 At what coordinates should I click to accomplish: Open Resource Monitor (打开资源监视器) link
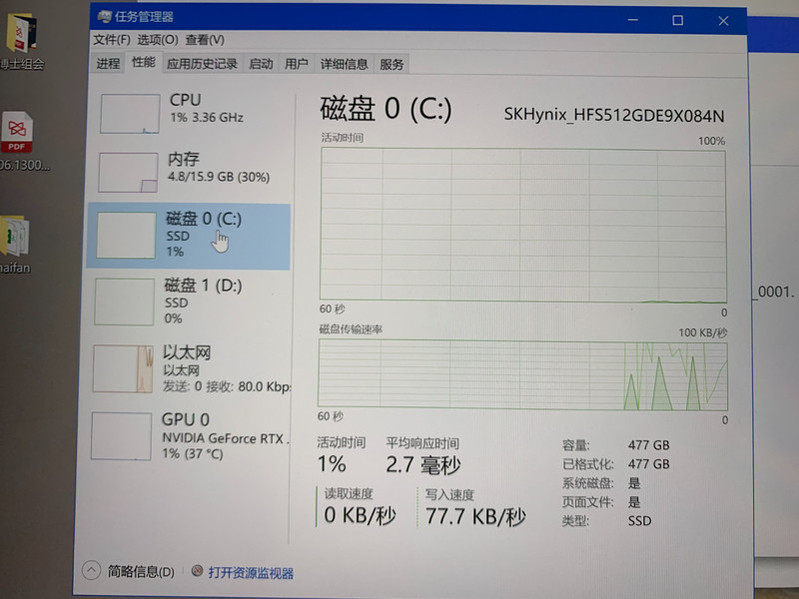tap(251, 573)
